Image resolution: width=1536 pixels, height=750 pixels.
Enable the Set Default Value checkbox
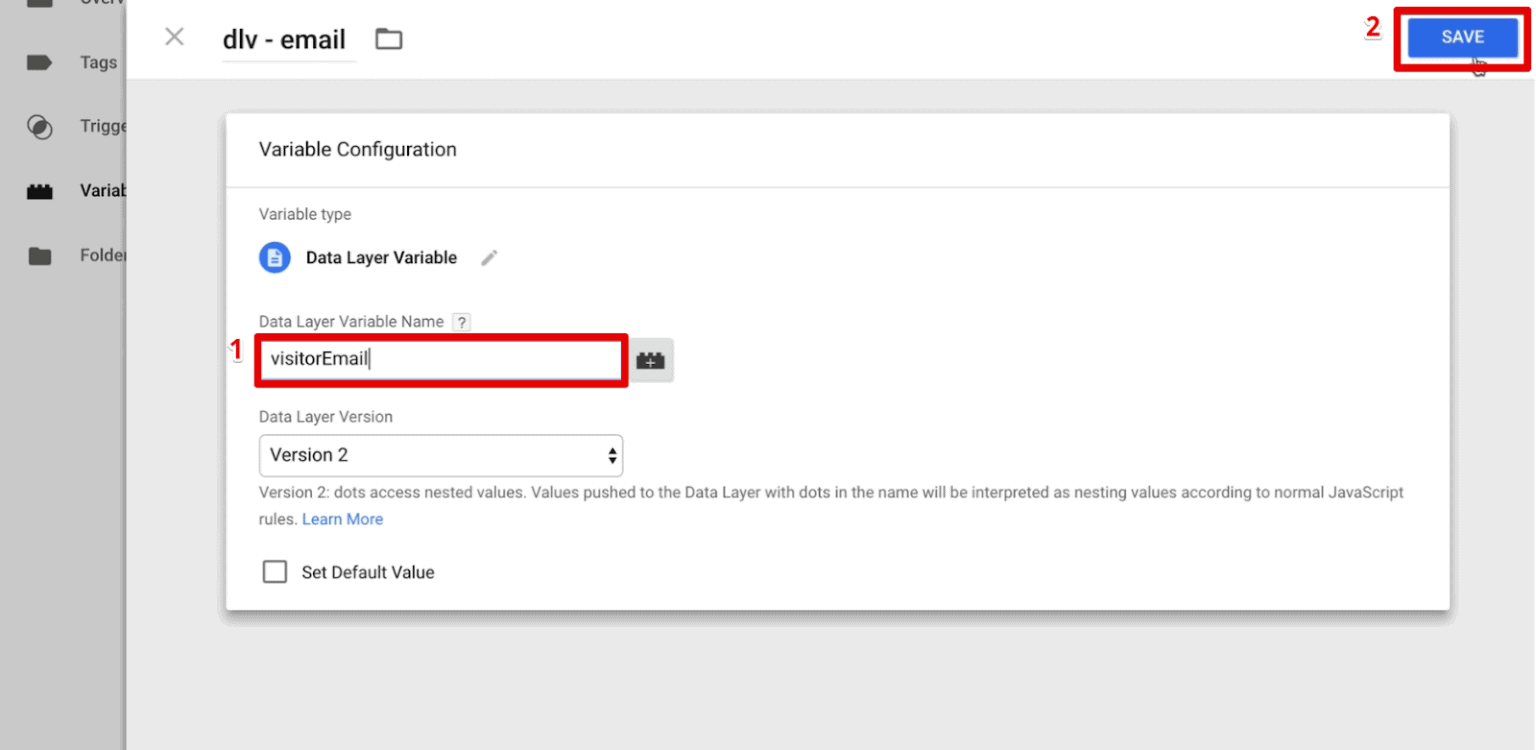(x=275, y=571)
